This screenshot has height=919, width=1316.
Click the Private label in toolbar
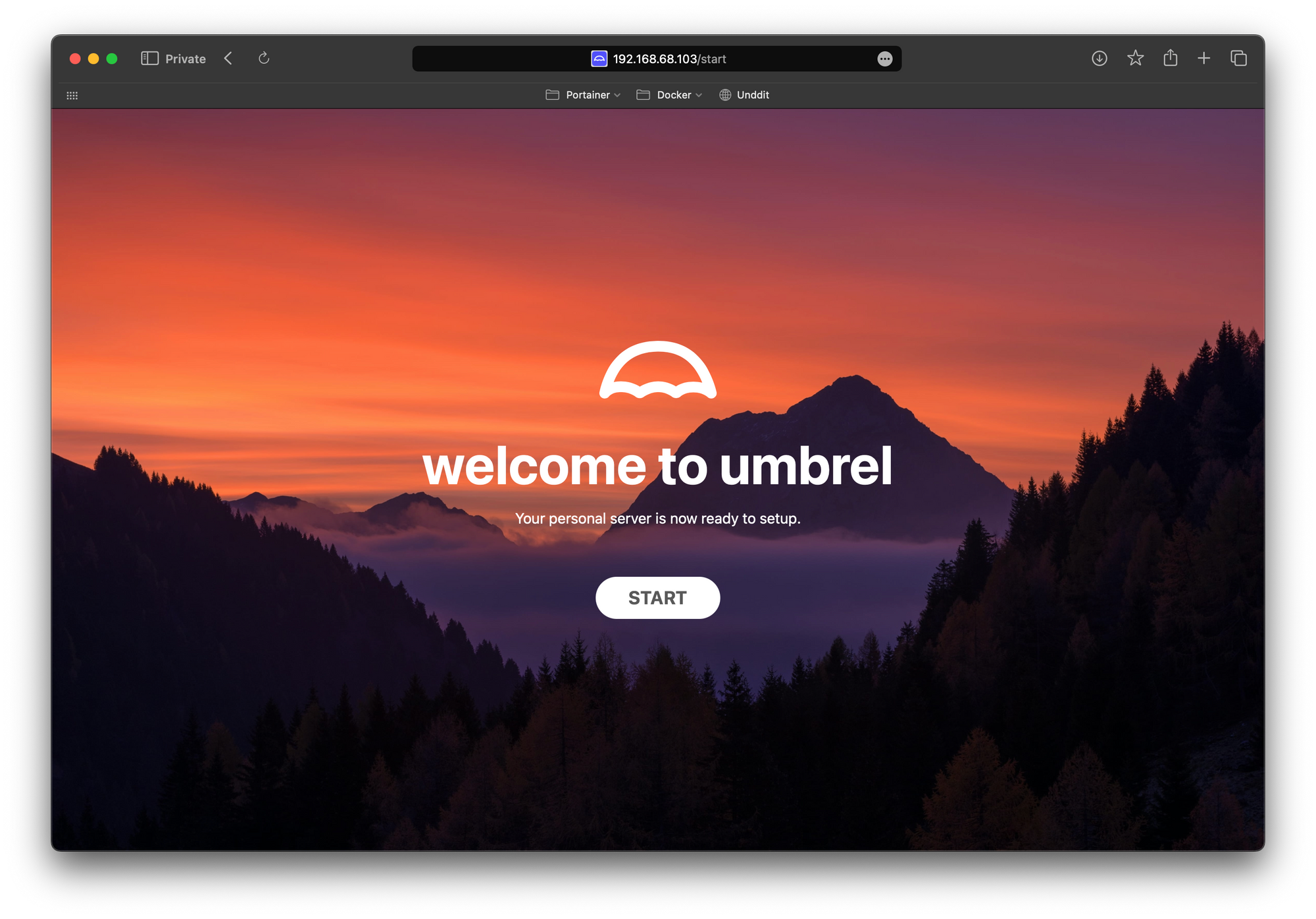[186, 59]
